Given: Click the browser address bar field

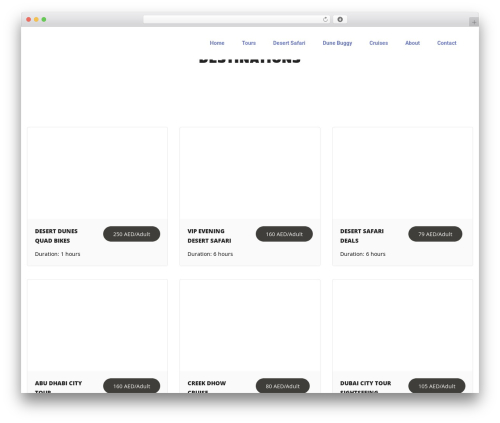Looking at the screenshot, I should [x=237, y=20].
